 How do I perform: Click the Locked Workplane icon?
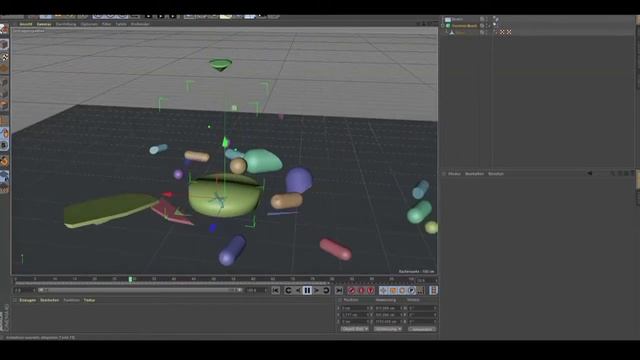click(x=4, y=176)
